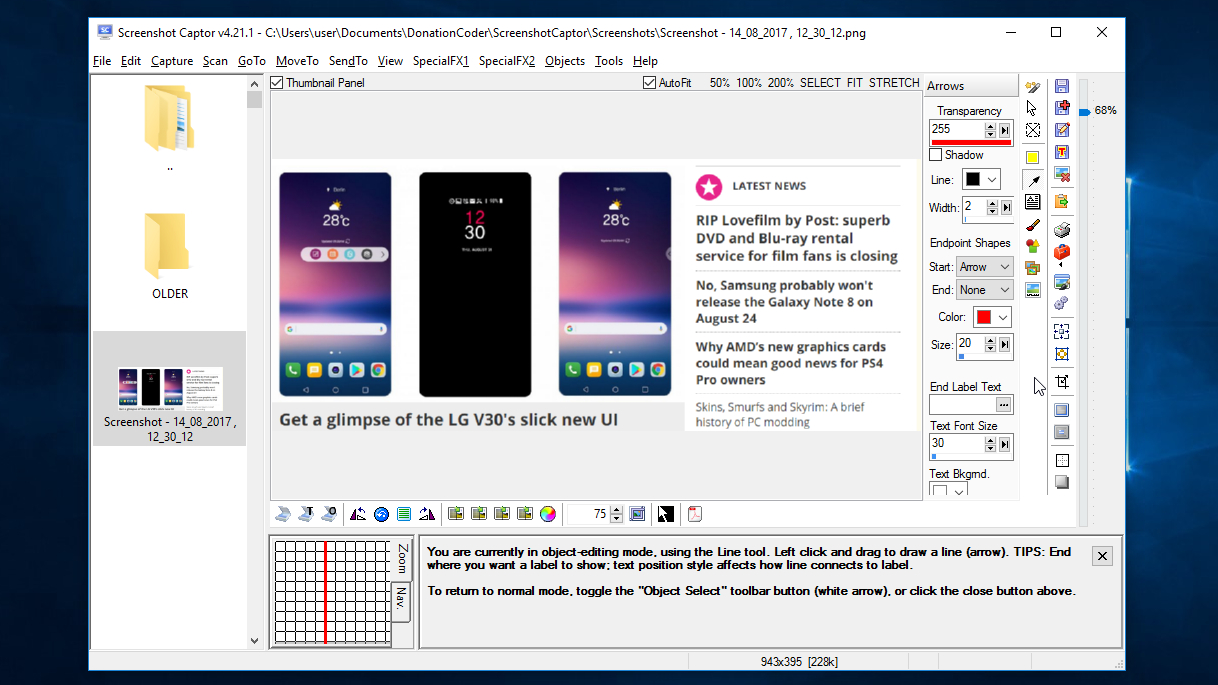Click the magic wand icon atop tool column
1218x685 pixels.
pyautogui.click(x=1032, y=87)
